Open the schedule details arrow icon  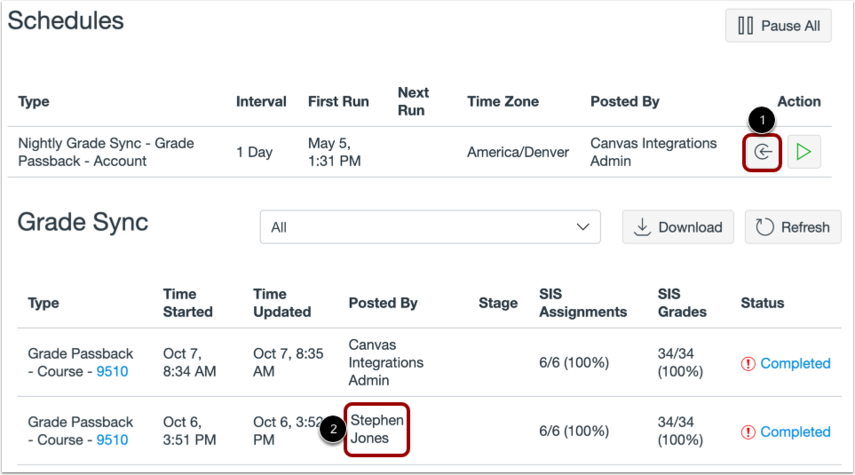point(762,152)
